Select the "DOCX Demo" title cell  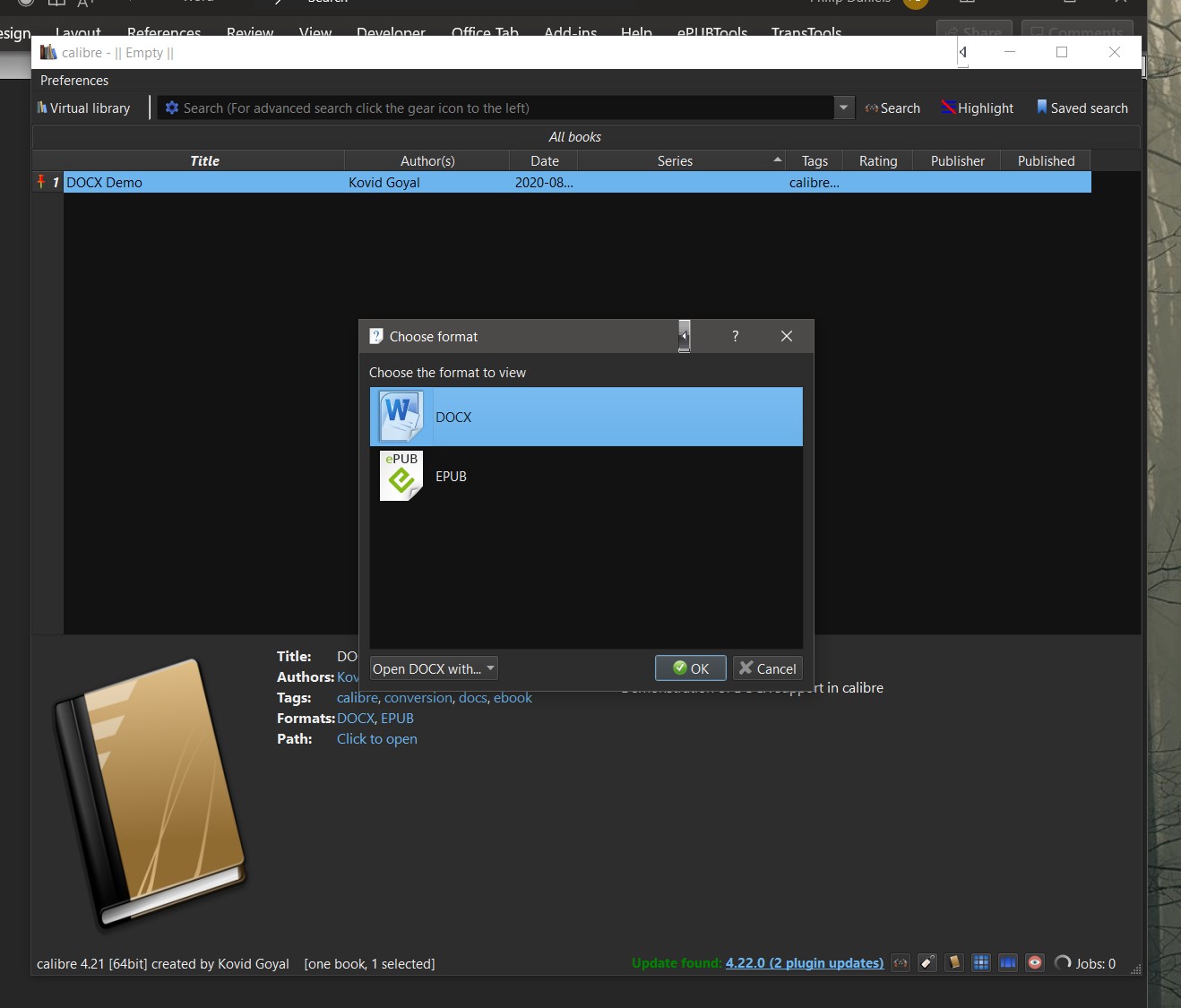click(204, 183)
